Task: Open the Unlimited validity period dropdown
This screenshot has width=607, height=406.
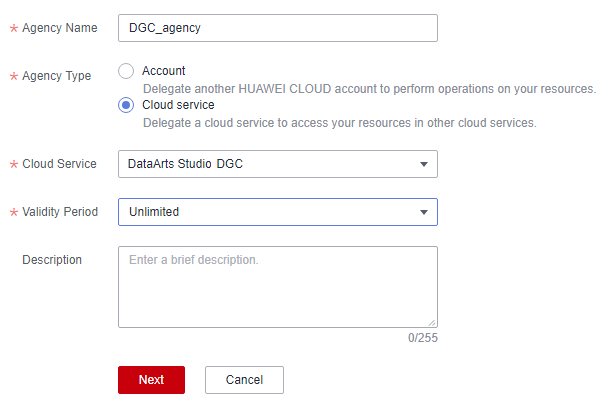Action: click(x=278, y=212)
